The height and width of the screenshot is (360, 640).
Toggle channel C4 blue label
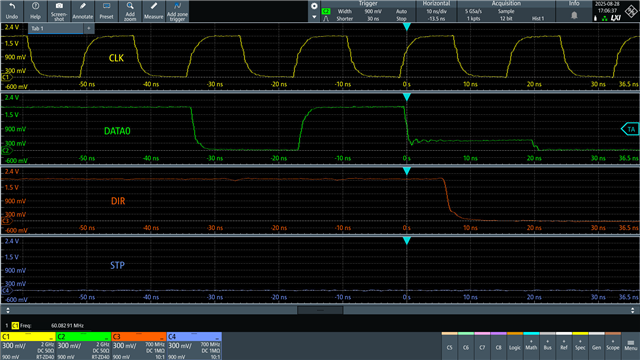tap(194, 337)
